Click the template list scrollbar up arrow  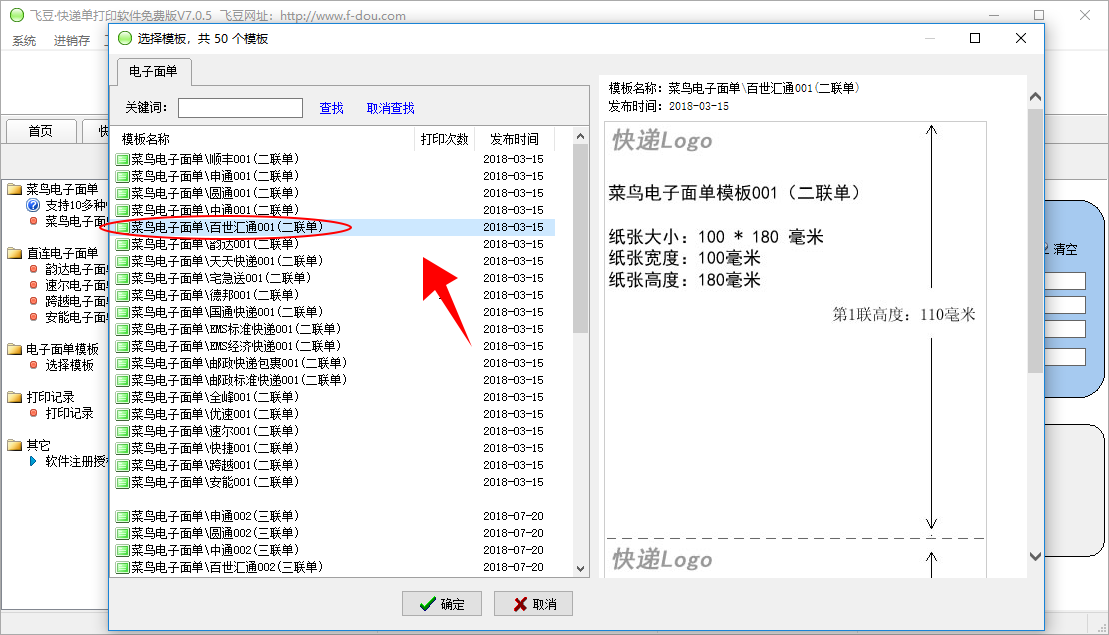point(581,136)
